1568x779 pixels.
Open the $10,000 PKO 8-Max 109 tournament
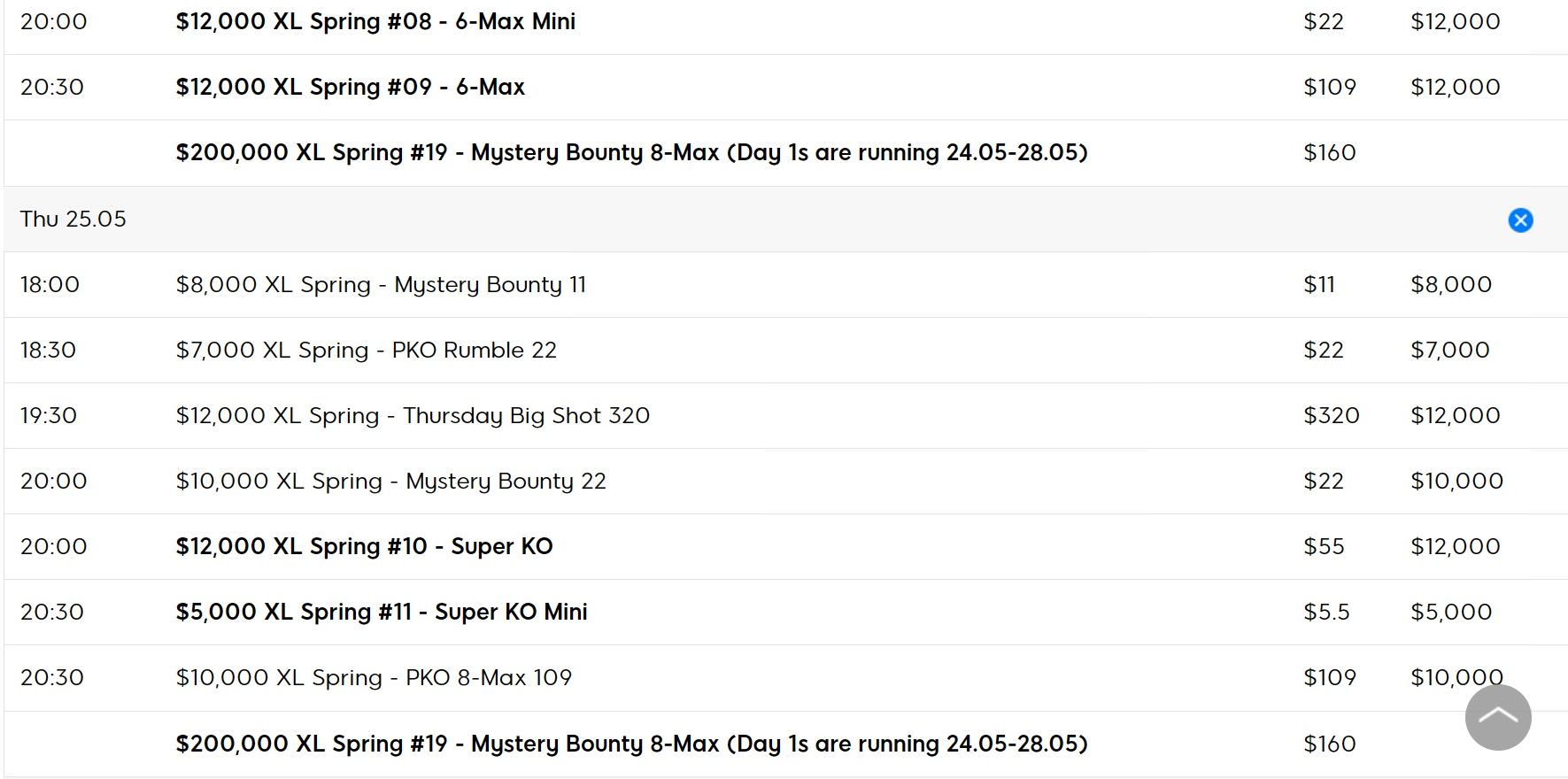[x=374, y=678]
